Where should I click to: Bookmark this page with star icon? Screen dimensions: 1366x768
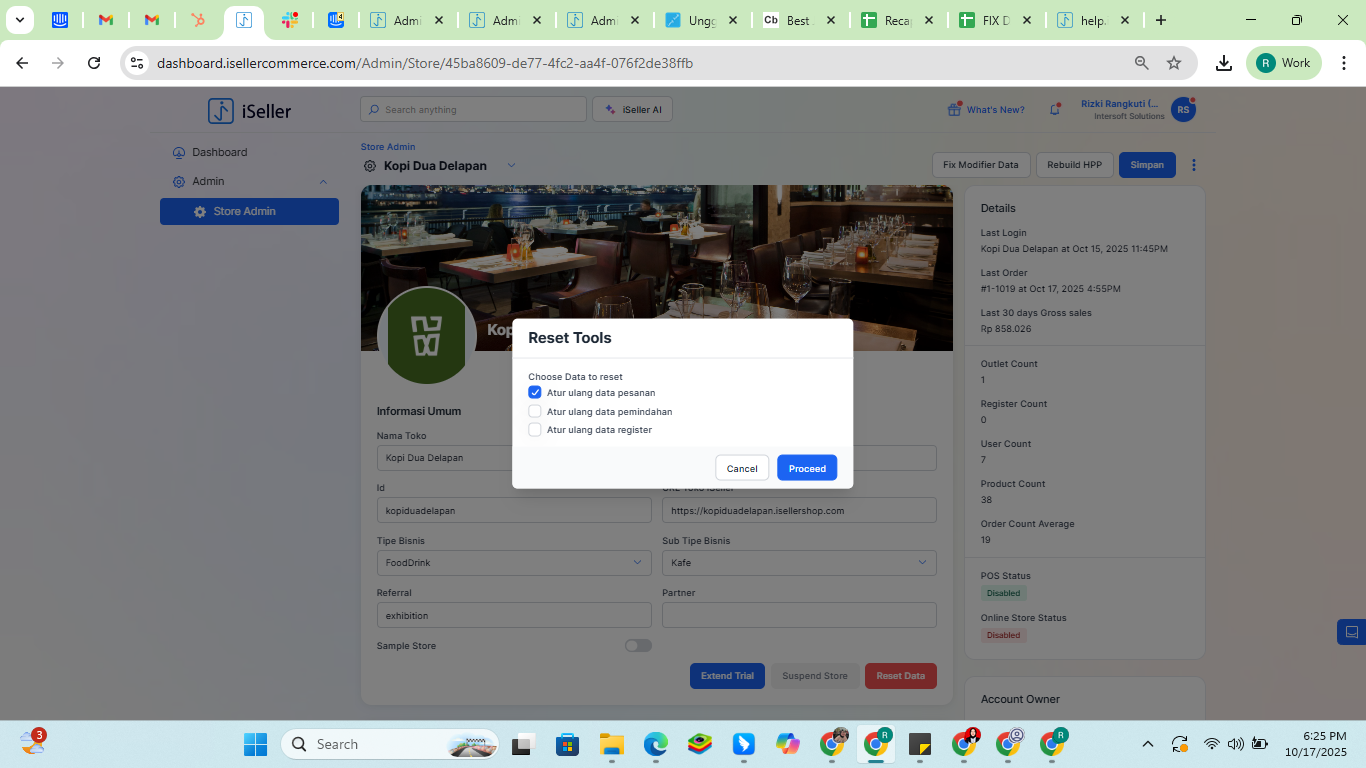pos(1174,63)
